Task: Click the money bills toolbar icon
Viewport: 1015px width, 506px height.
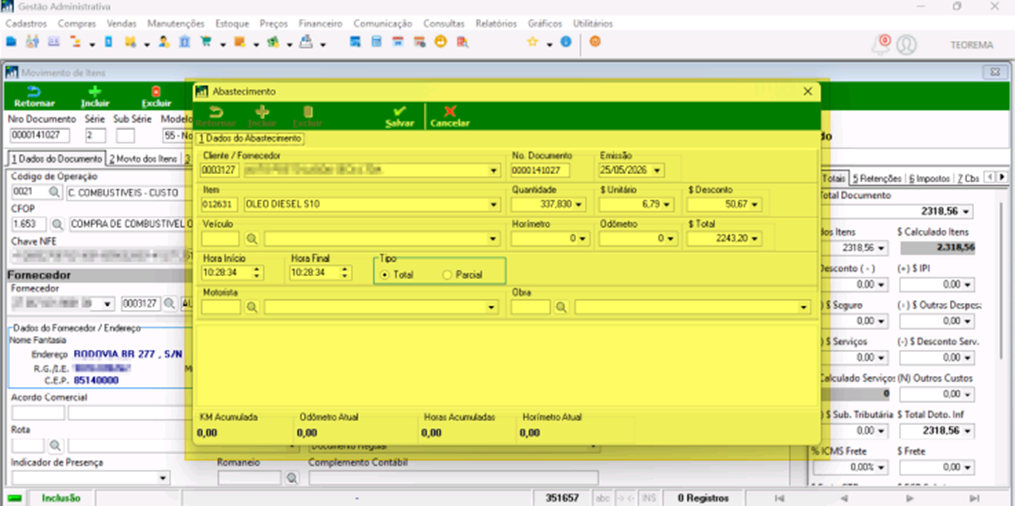Action: (274, 42)
